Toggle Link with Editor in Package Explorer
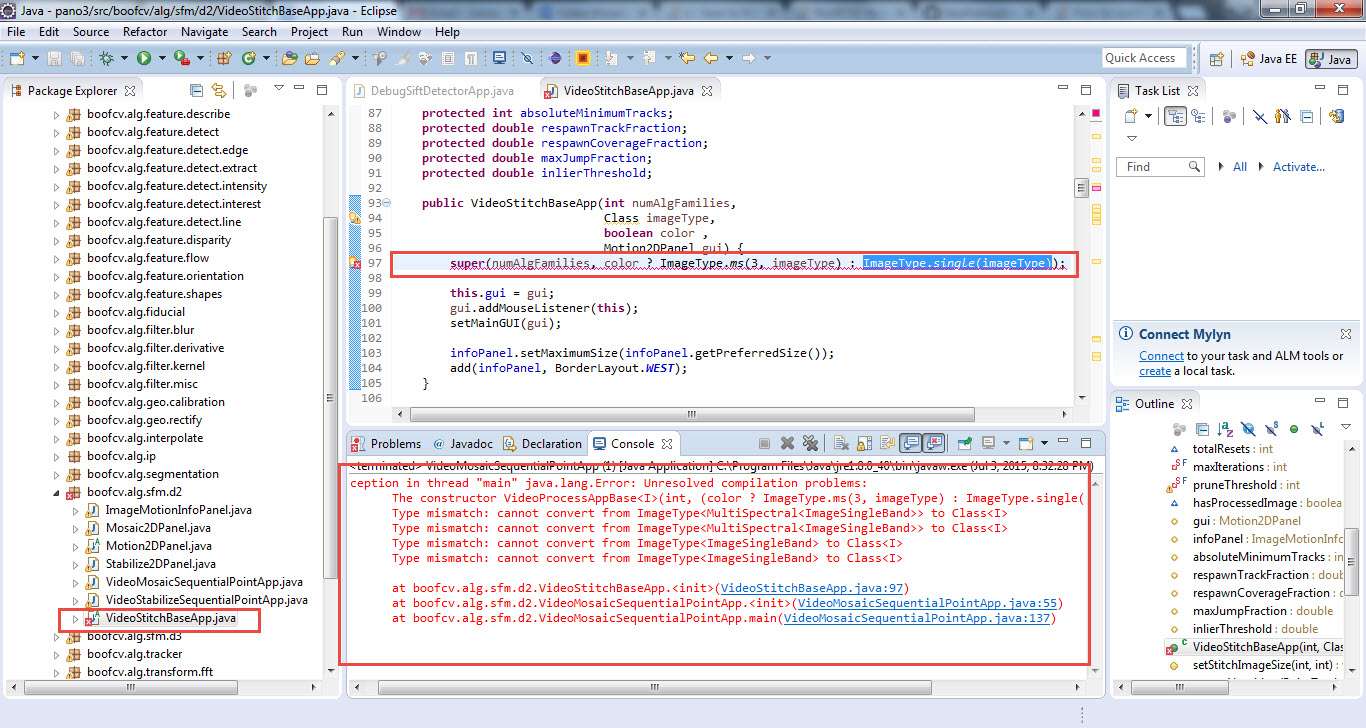Viewport: 1366px width, 728px height. 219,90
